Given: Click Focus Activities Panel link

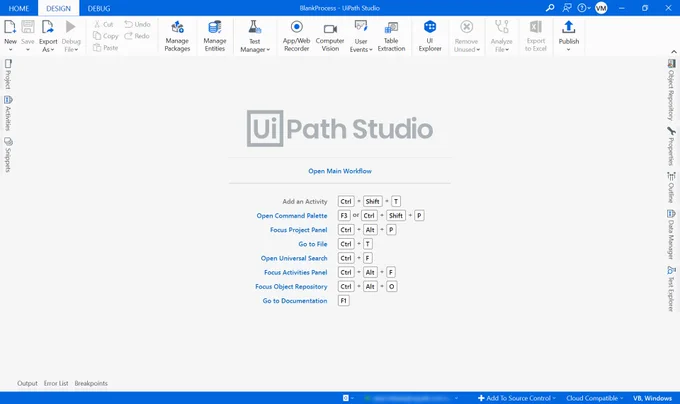Looking at the screenshot, I should (x=295, y=272).
